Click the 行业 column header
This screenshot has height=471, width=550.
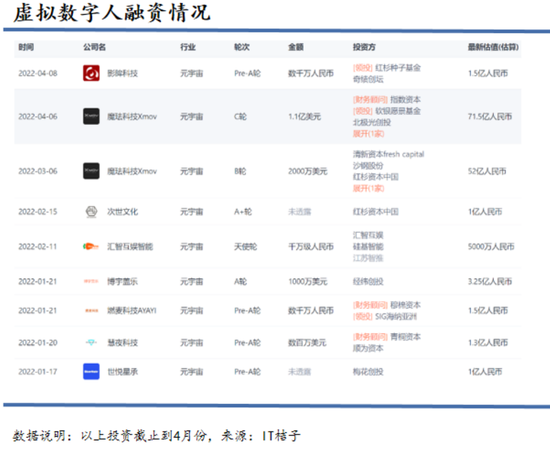click(188, 47)
